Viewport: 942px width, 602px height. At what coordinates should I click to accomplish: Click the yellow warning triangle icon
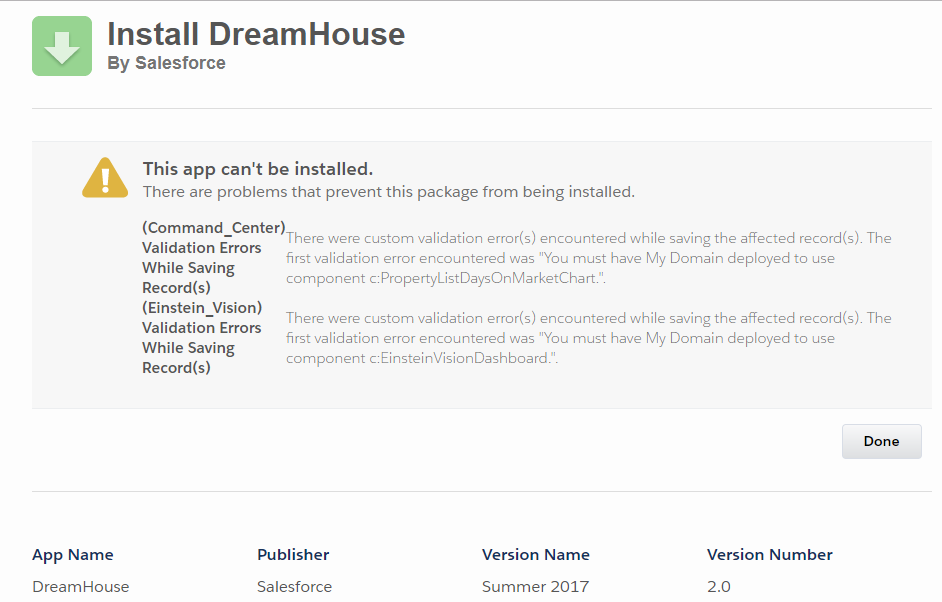click(105, 178)
